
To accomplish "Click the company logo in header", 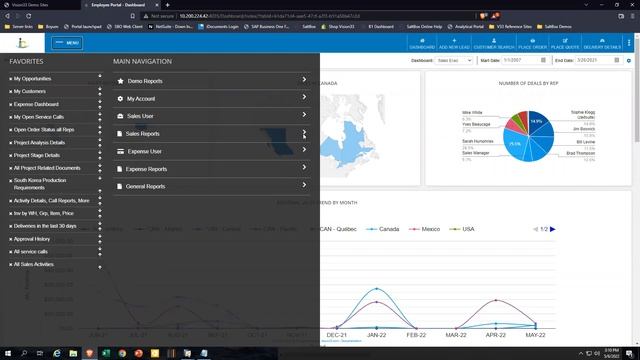I will [22, 42].
